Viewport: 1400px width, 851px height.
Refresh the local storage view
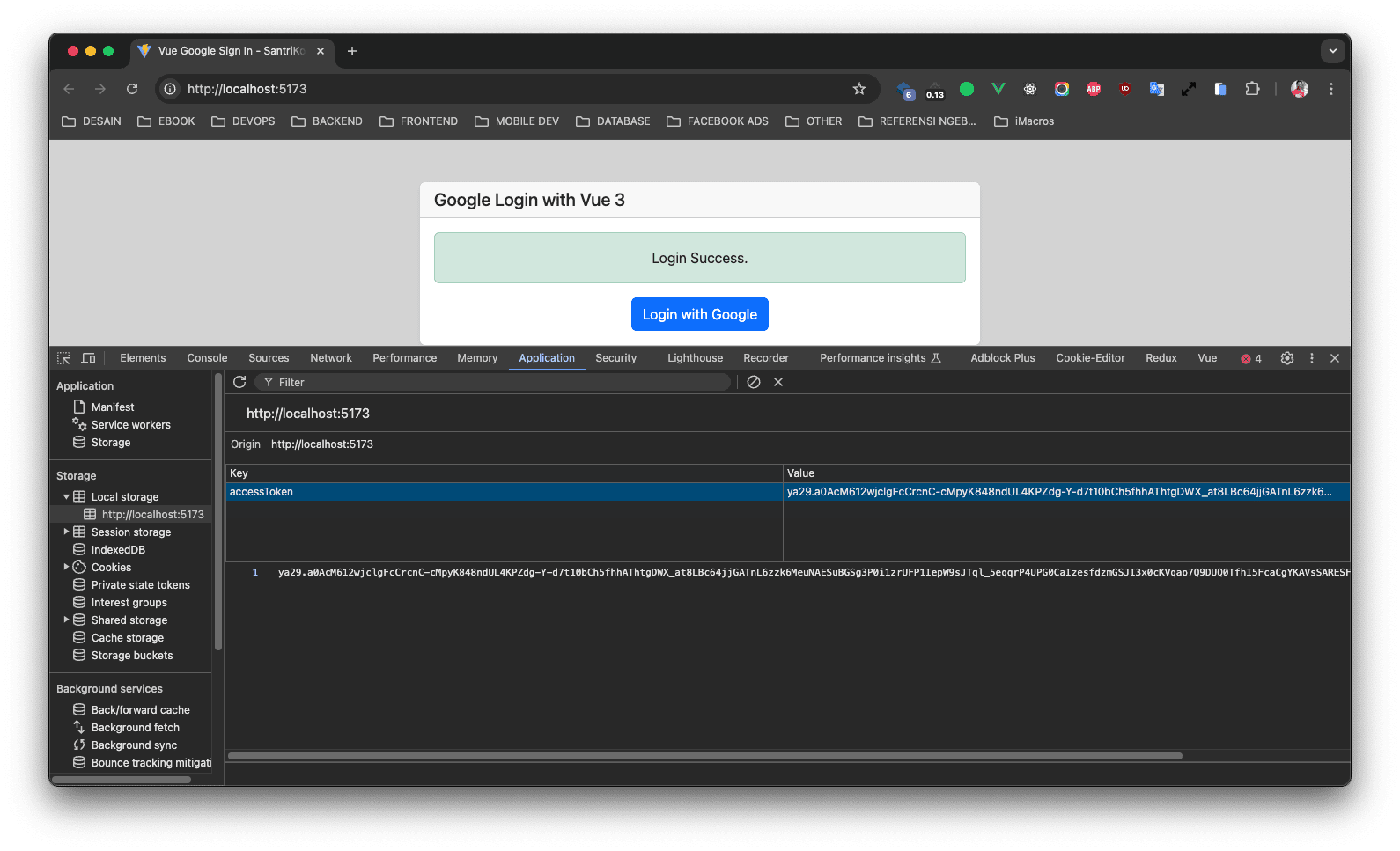[x=239, y=382]
